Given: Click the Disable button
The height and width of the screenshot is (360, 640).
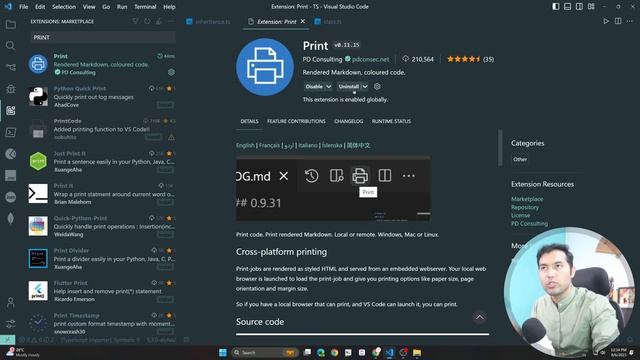Looking at the screenshot, I should [314, 87].
